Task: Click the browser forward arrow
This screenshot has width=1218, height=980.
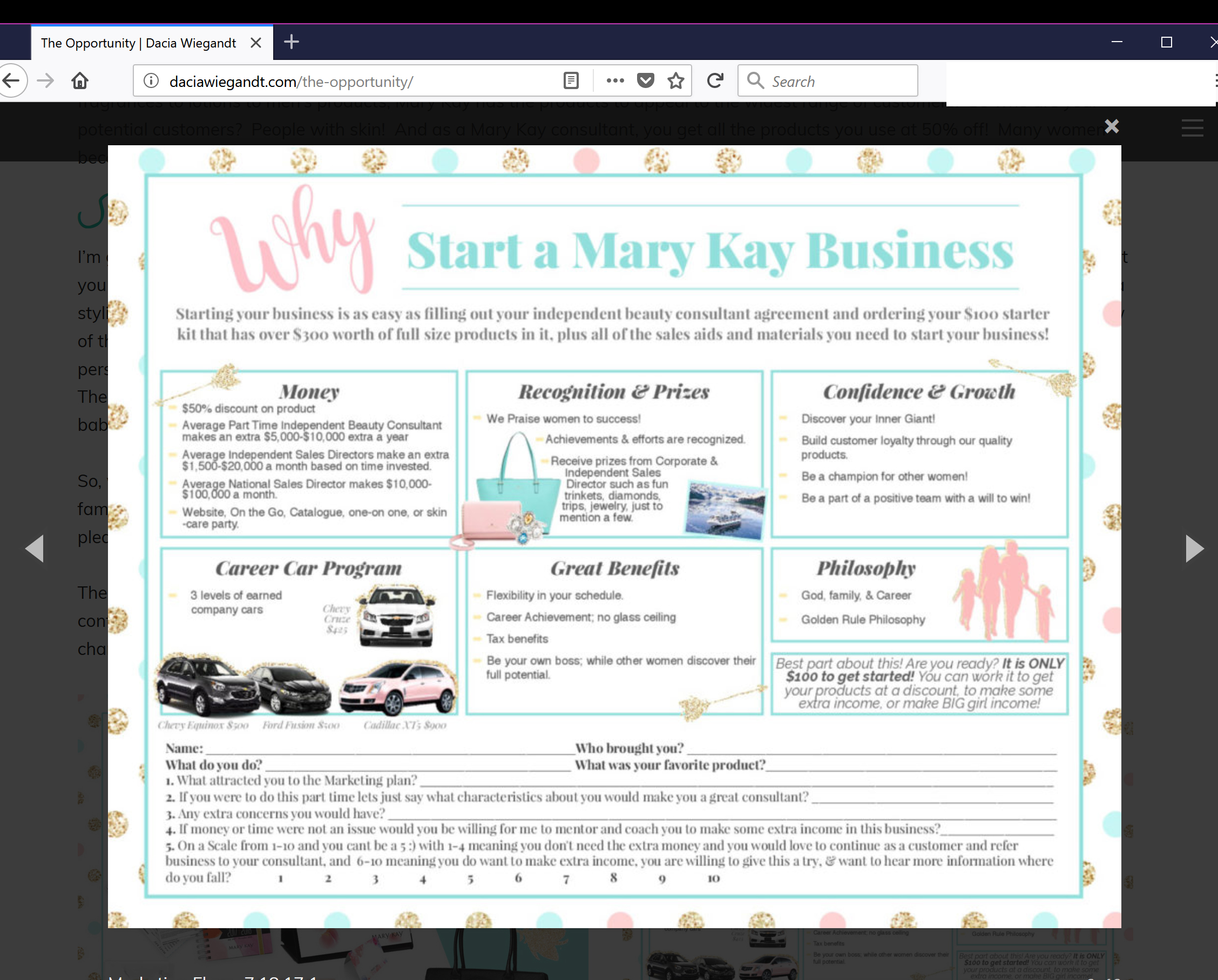Action: [x=45, y=81]
